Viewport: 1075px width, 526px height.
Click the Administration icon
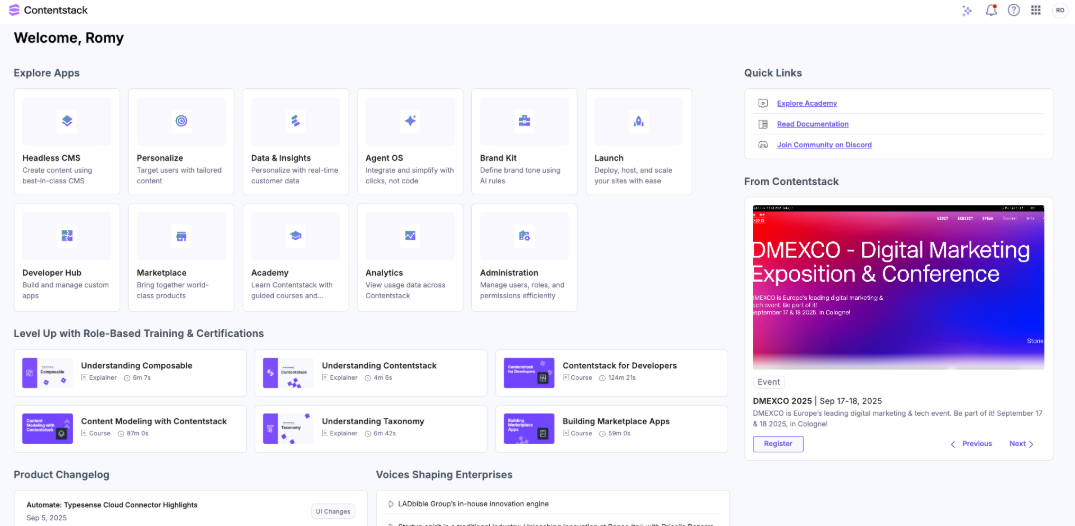point(524,236)
